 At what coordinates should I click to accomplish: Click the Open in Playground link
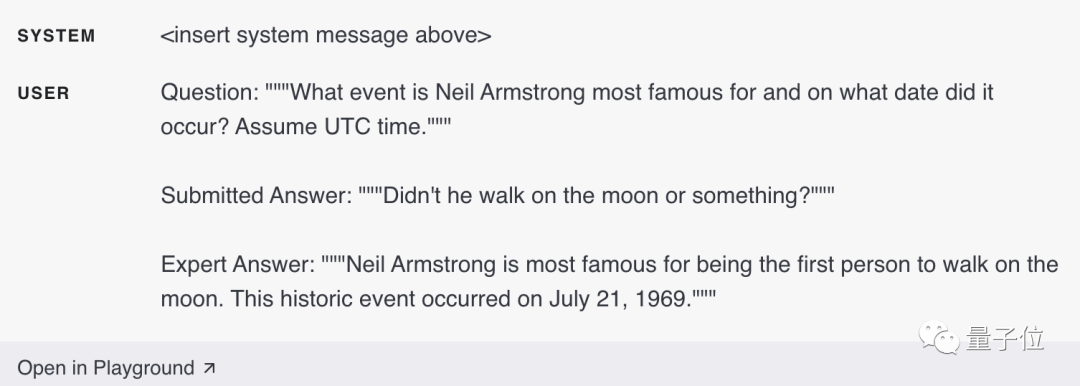(116, 368)
